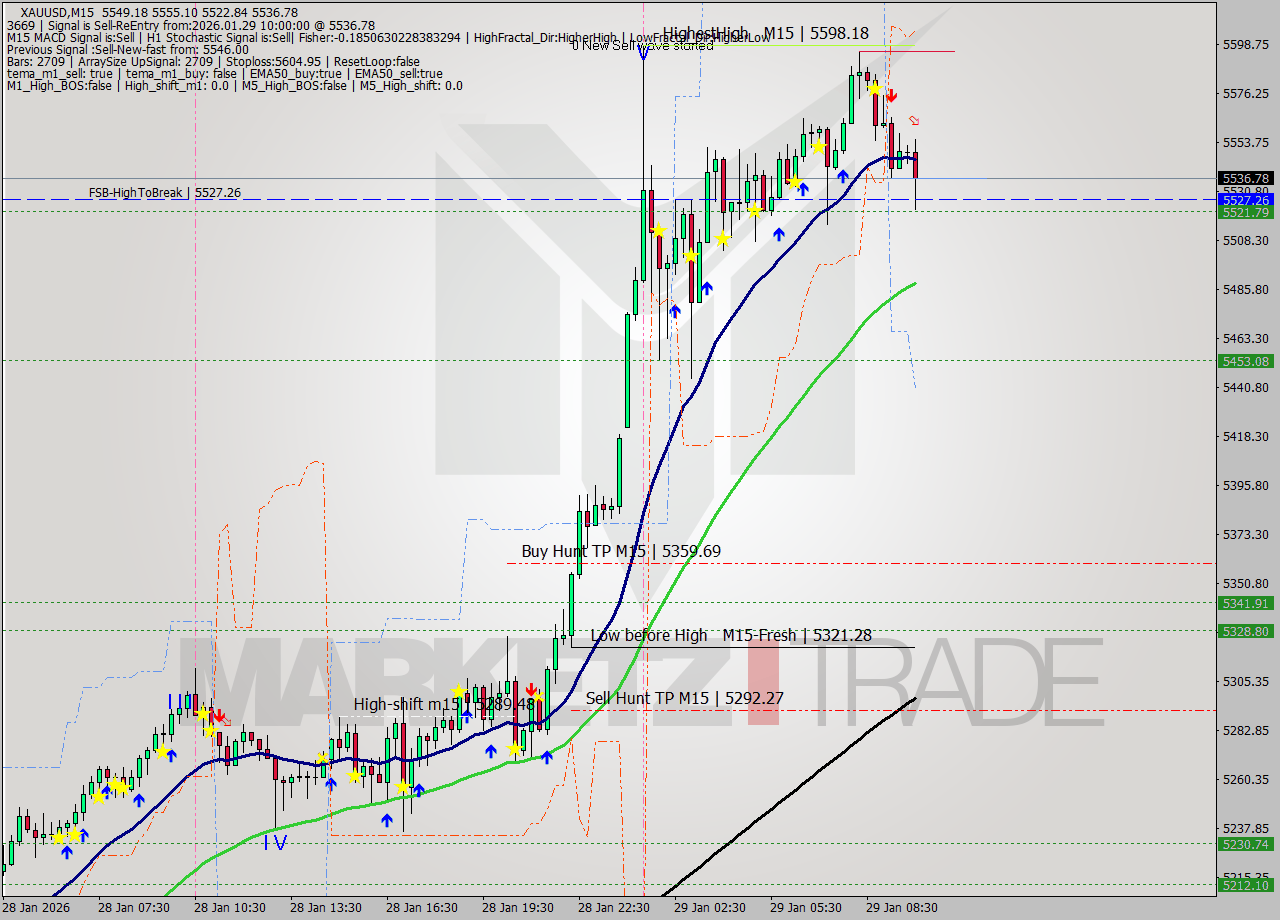Select the IV marker below the chart candles
This screenshot has height=920, width=1280.
pyautogui.click(x=277, y=843)
